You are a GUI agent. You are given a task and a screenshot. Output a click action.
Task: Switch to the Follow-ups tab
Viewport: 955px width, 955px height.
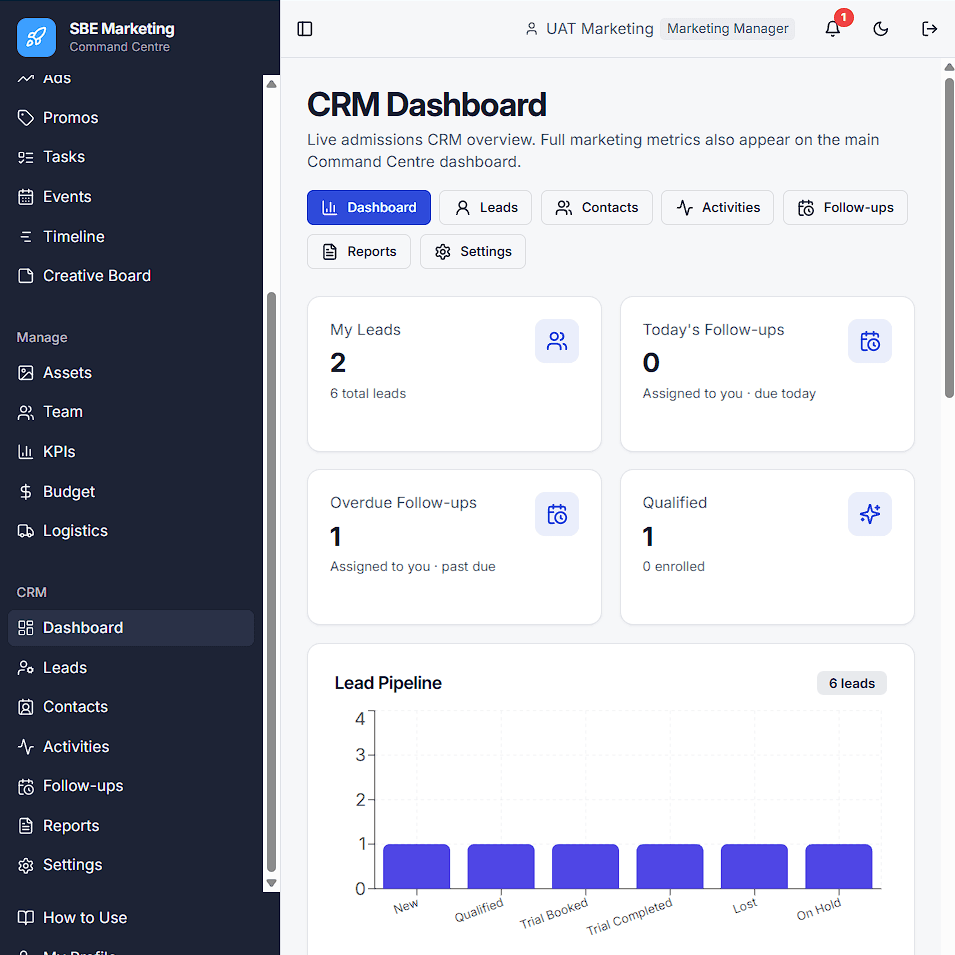point(845,208)
